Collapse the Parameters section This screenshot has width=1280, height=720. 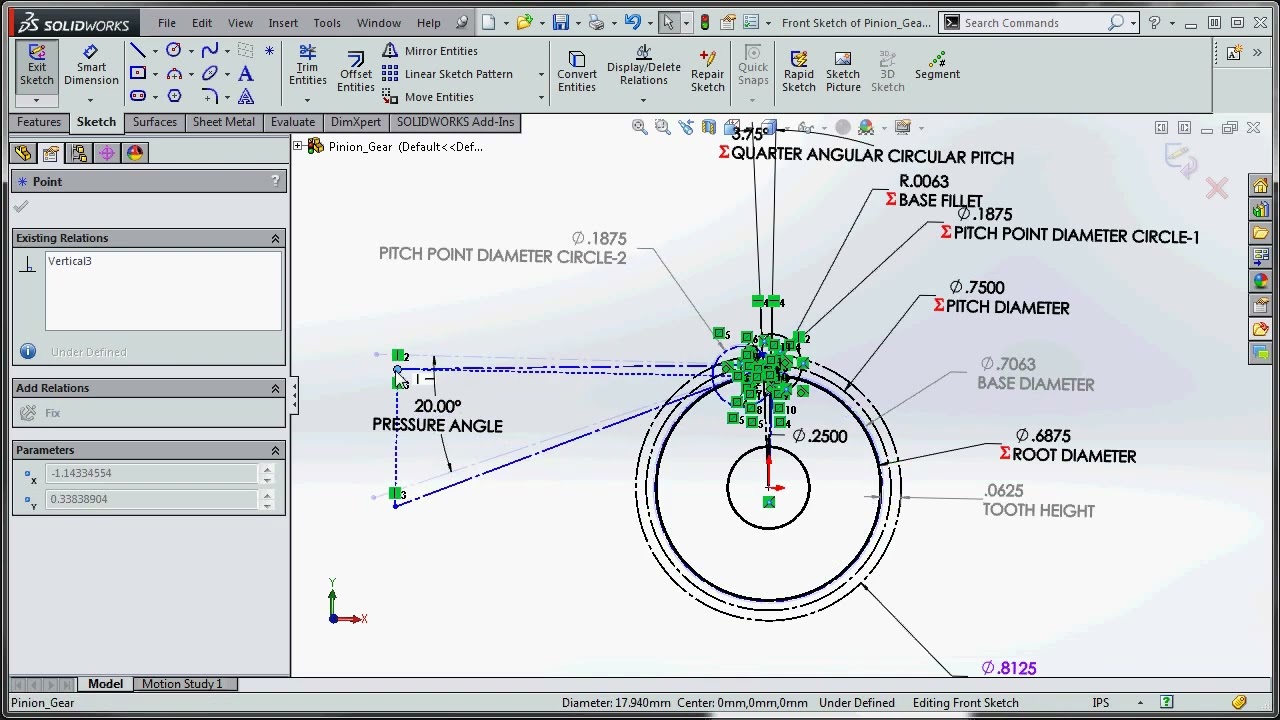(x=275, y=450)
